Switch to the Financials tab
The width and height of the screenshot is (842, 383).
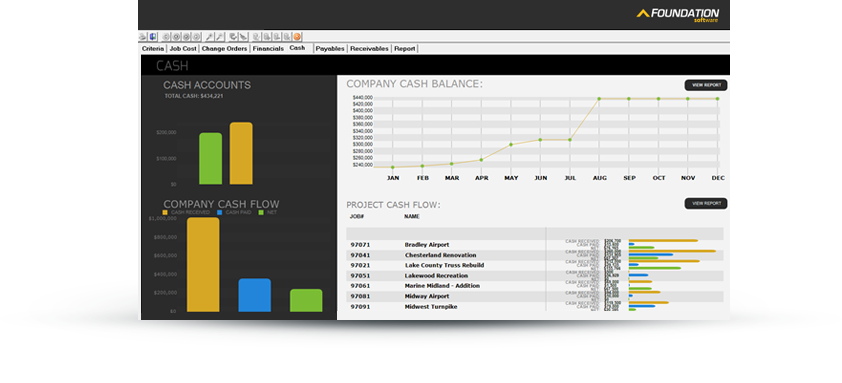(x=268, y=48)
